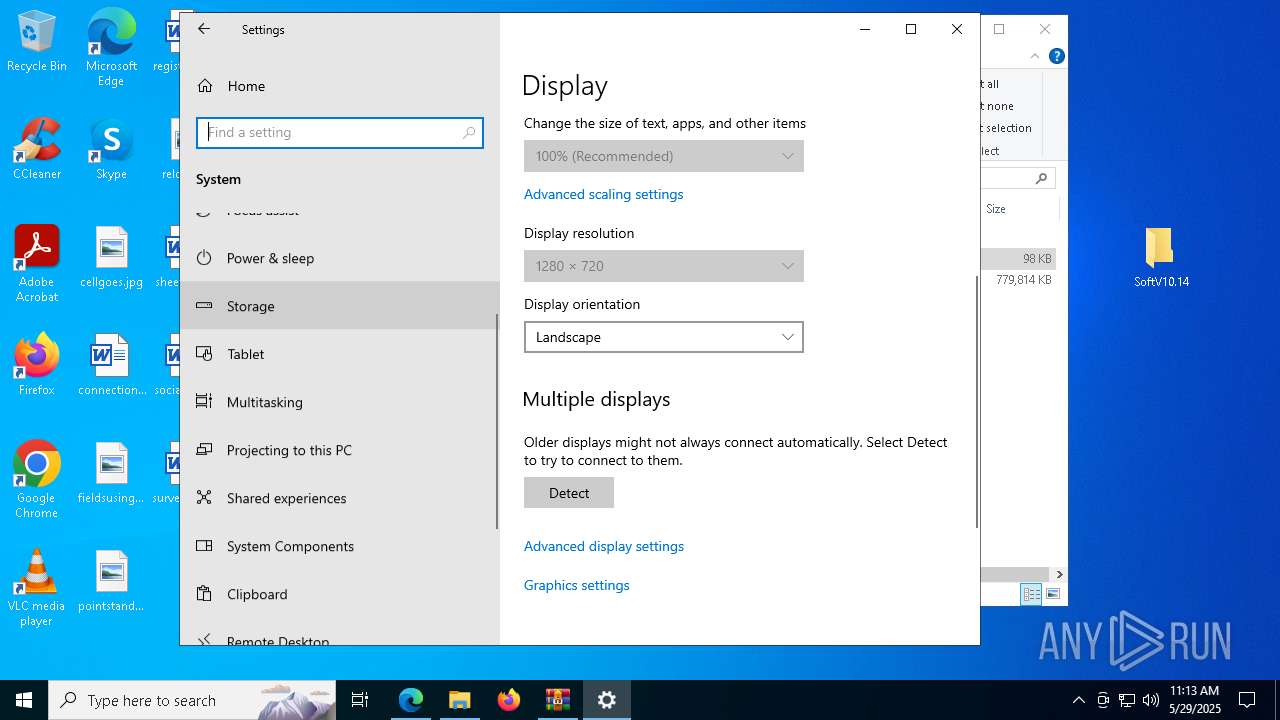Select Shared experiences settings
Image resolution: width=1280 pixels, height=720 pixels.
tap(286, 498)
